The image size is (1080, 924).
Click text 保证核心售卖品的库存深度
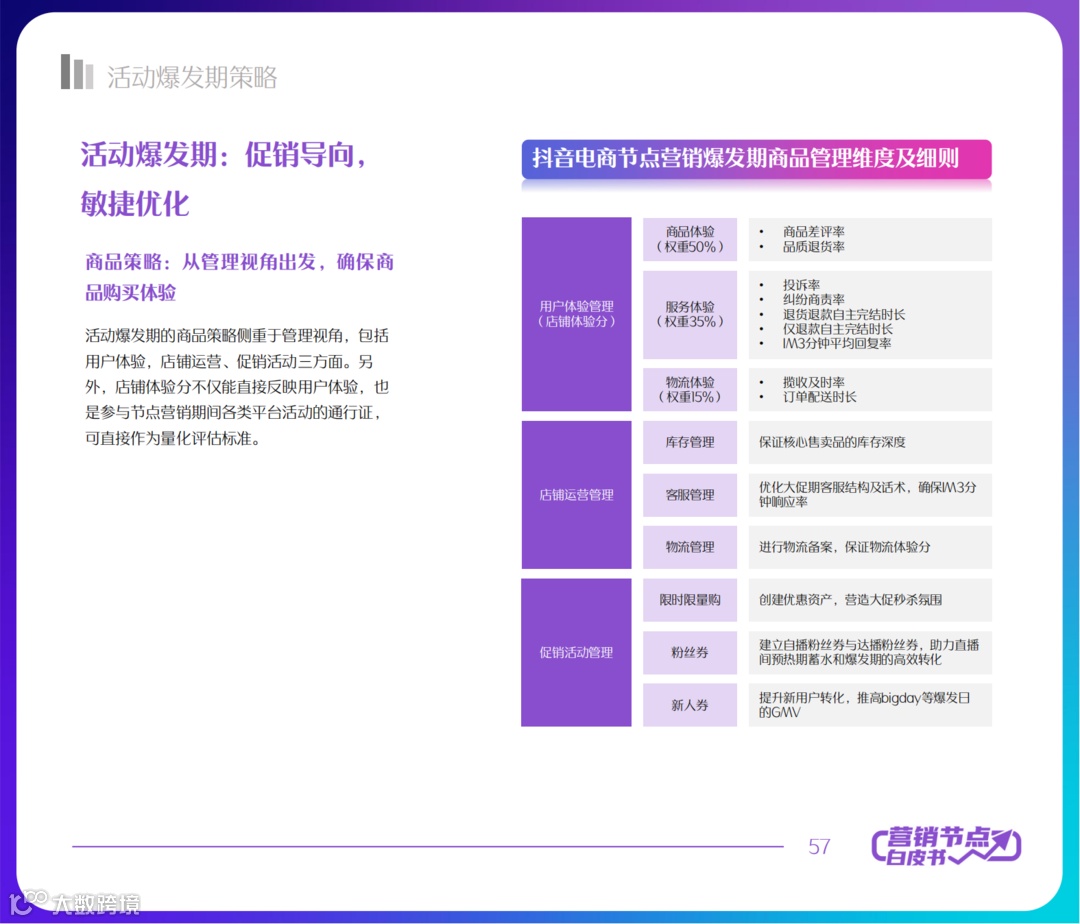[832, 442]
